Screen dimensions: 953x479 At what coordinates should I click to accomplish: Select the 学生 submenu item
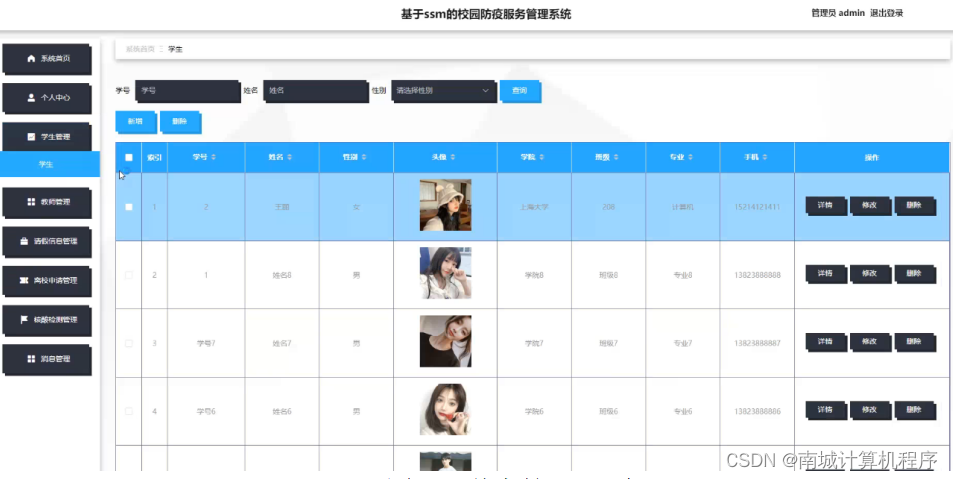click(x=50, y=164)
